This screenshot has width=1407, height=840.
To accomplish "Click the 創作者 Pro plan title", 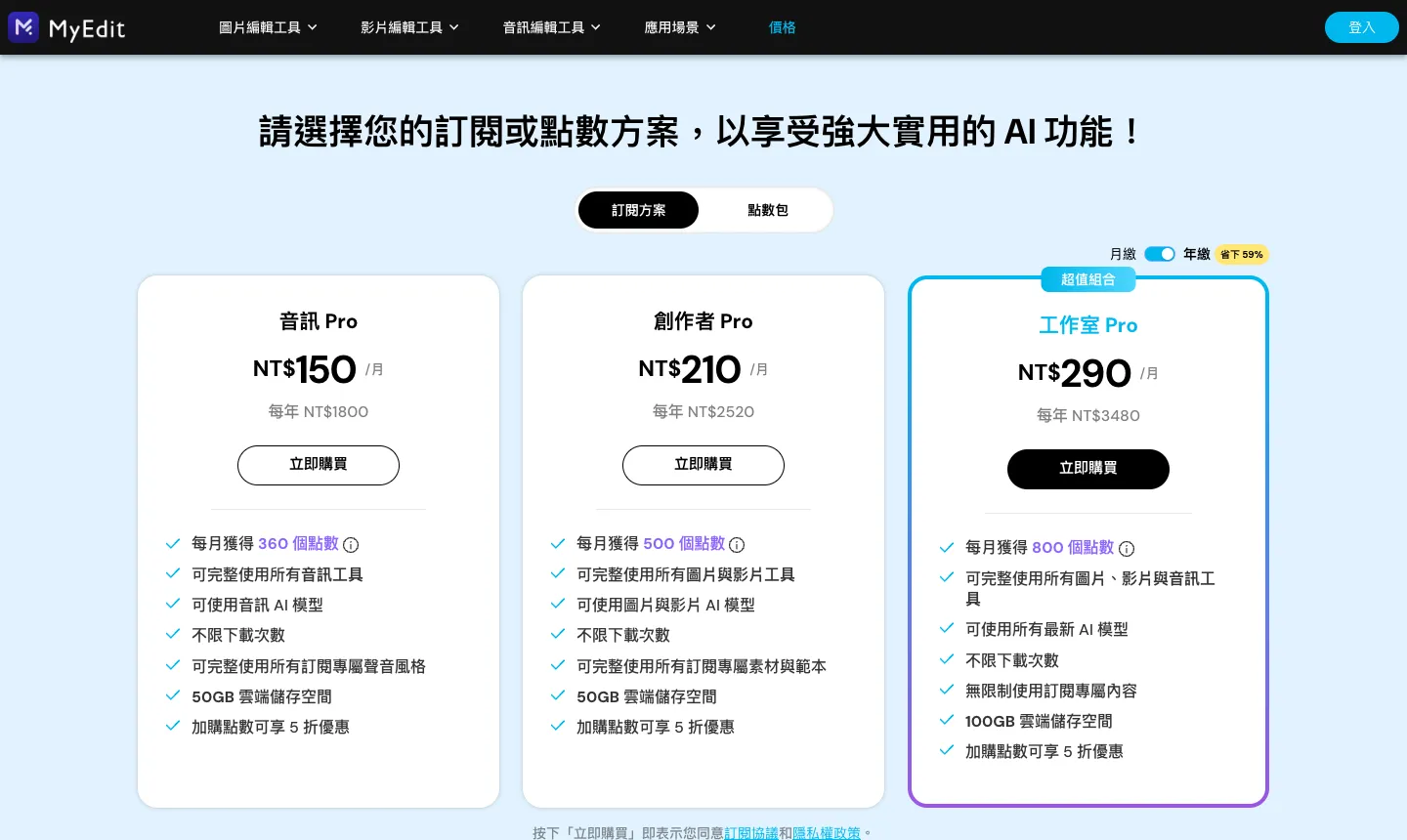I will 703,321.
